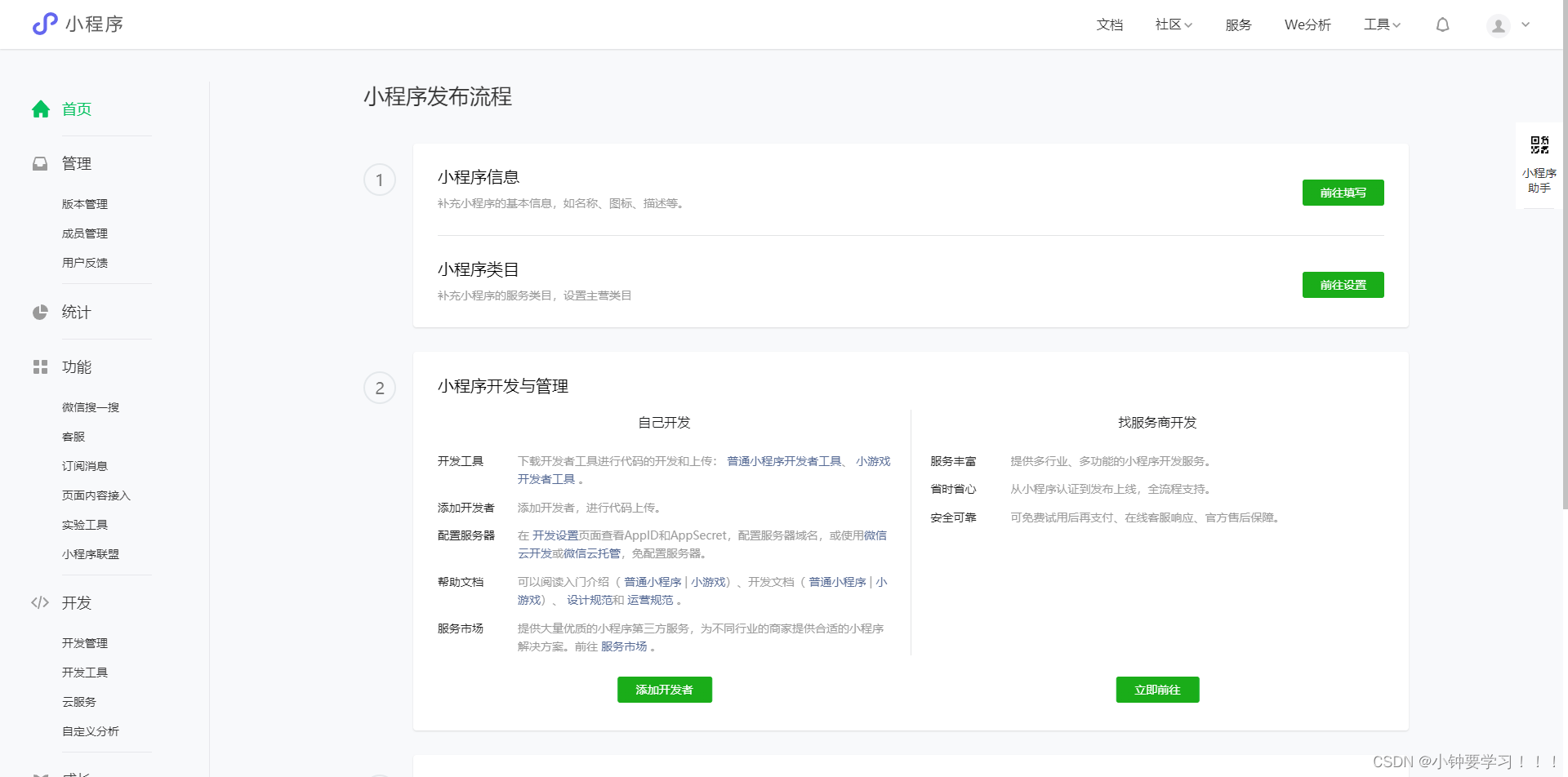Click the 安全可靠 row label
The width and height of the screenshot is (1568, 777).
pos(953,517)
